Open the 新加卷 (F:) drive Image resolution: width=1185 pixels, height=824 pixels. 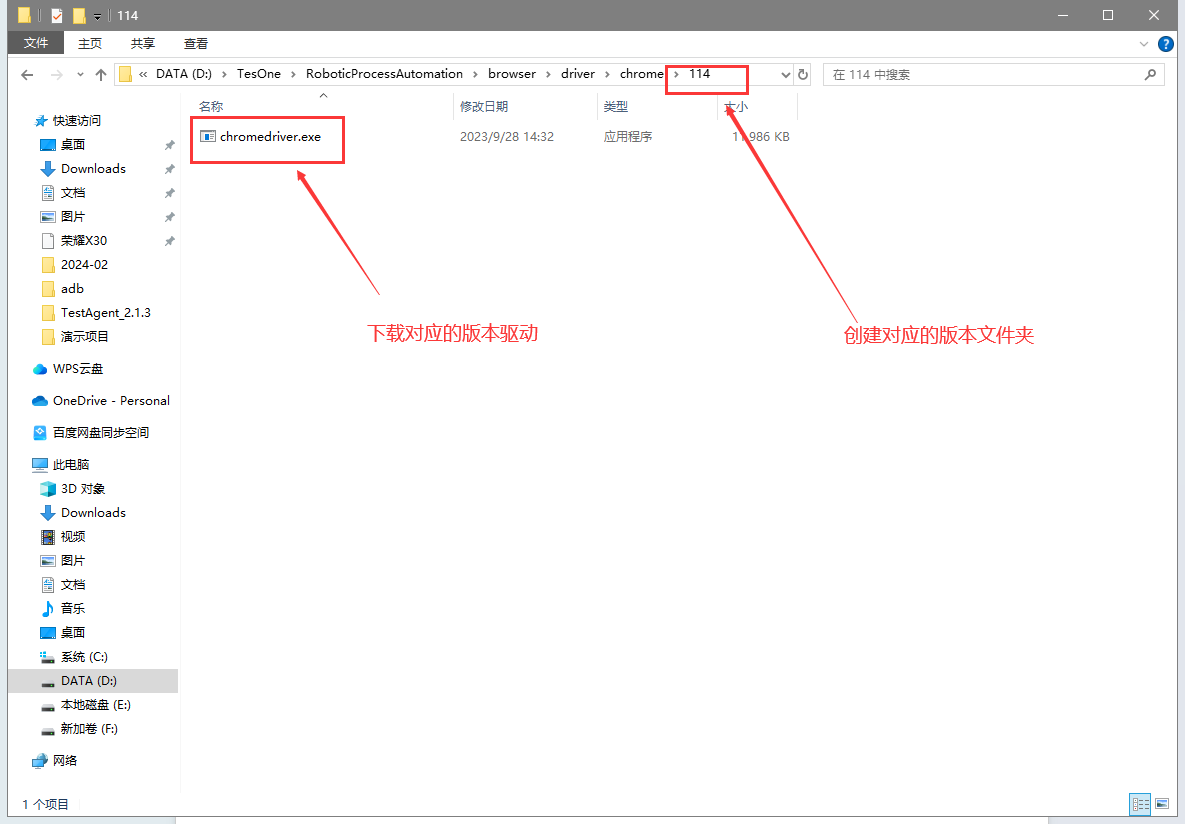(88, 729)
